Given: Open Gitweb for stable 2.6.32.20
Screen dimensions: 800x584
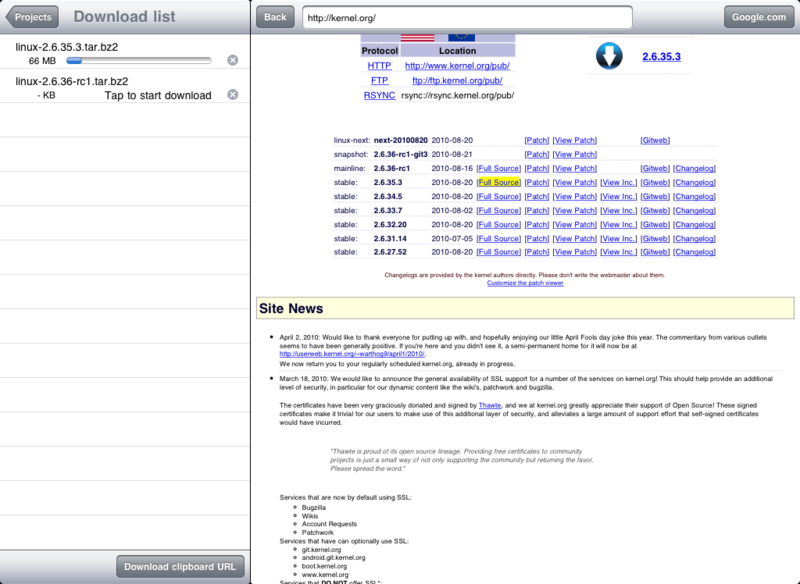Looking at the screenshot, I should [x=655, y=224].
